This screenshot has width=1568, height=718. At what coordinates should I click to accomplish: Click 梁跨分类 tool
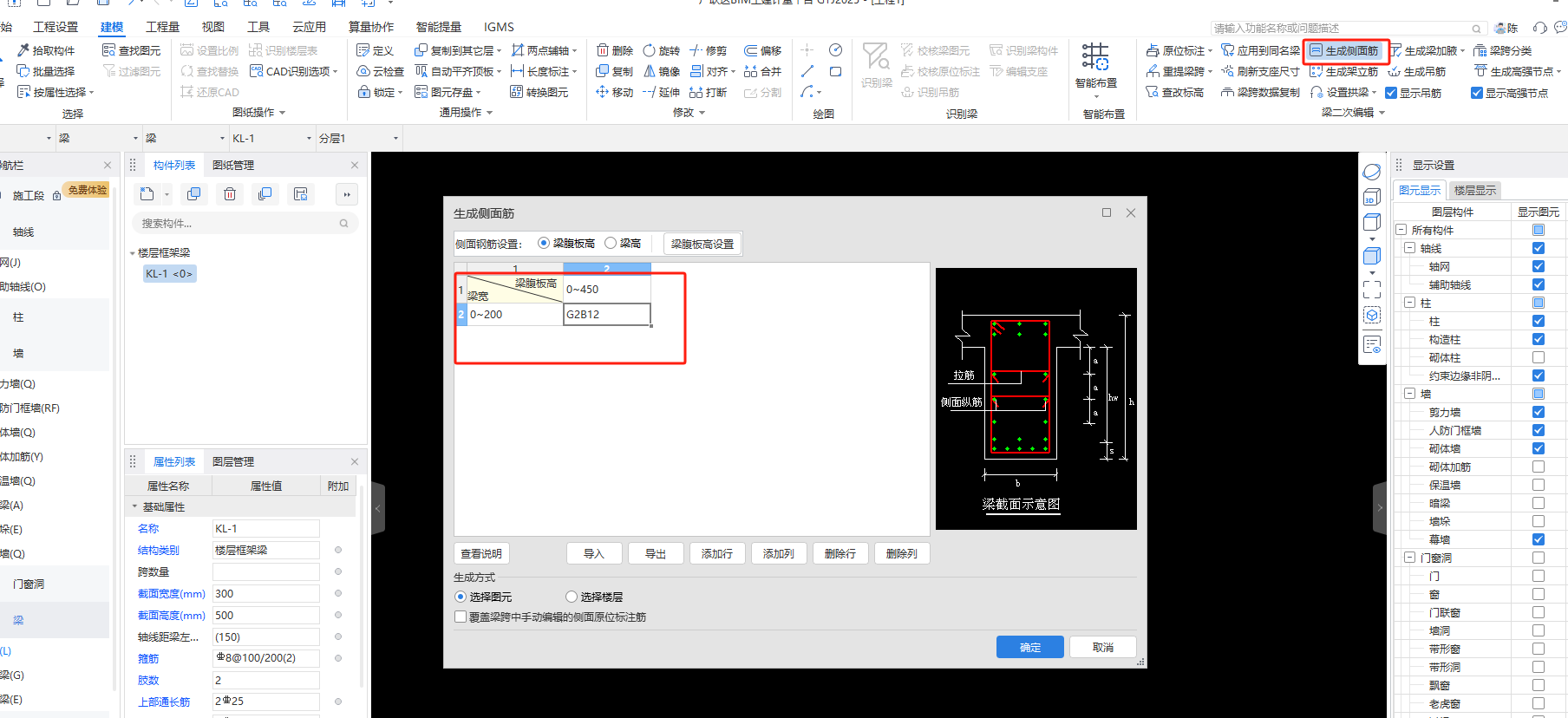pyautogui.click(x=1503, y=50)
